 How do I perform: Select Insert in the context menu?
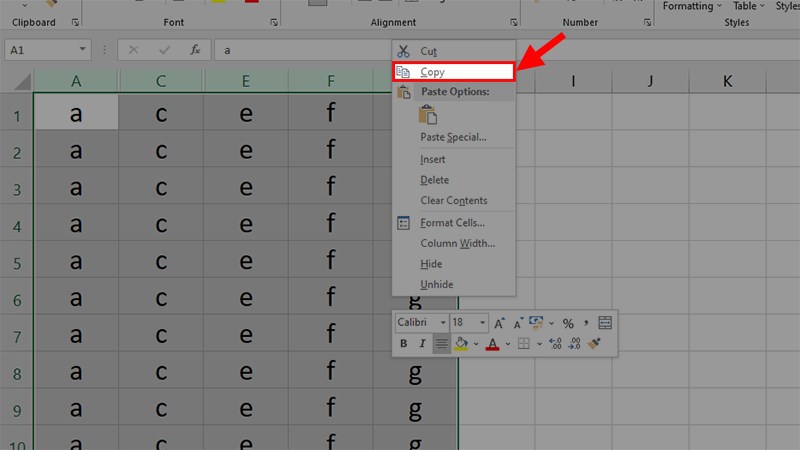click(433, 159)
